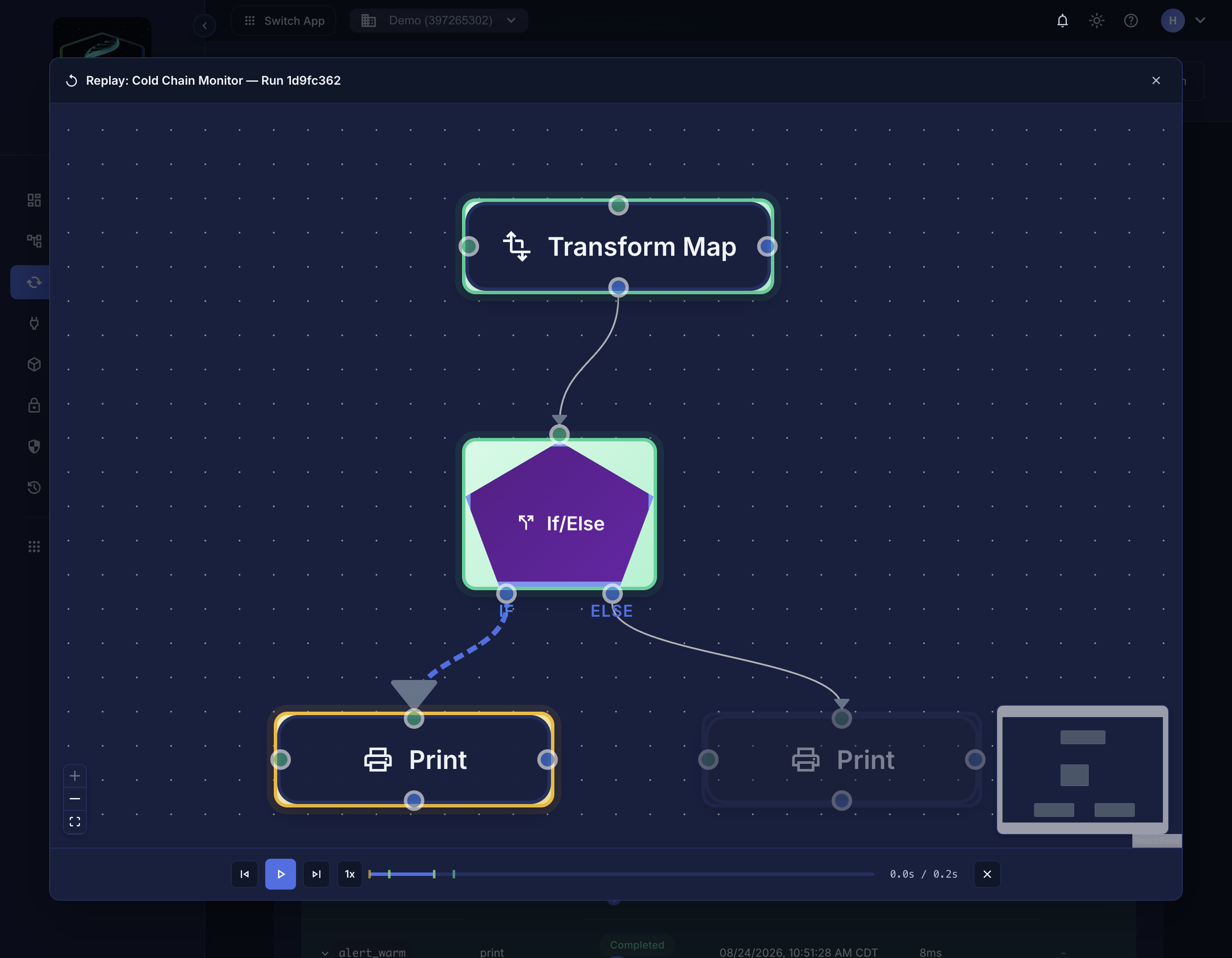Change the 1x playback speed

[350, 874]
